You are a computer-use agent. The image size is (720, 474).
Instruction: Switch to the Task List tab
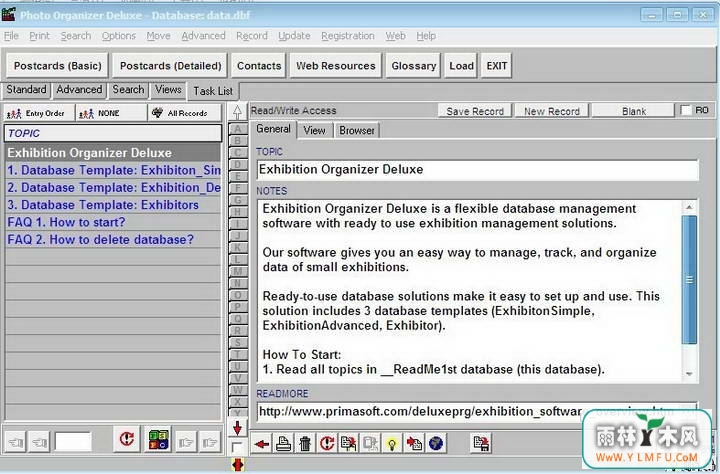[x=213, y=91]
